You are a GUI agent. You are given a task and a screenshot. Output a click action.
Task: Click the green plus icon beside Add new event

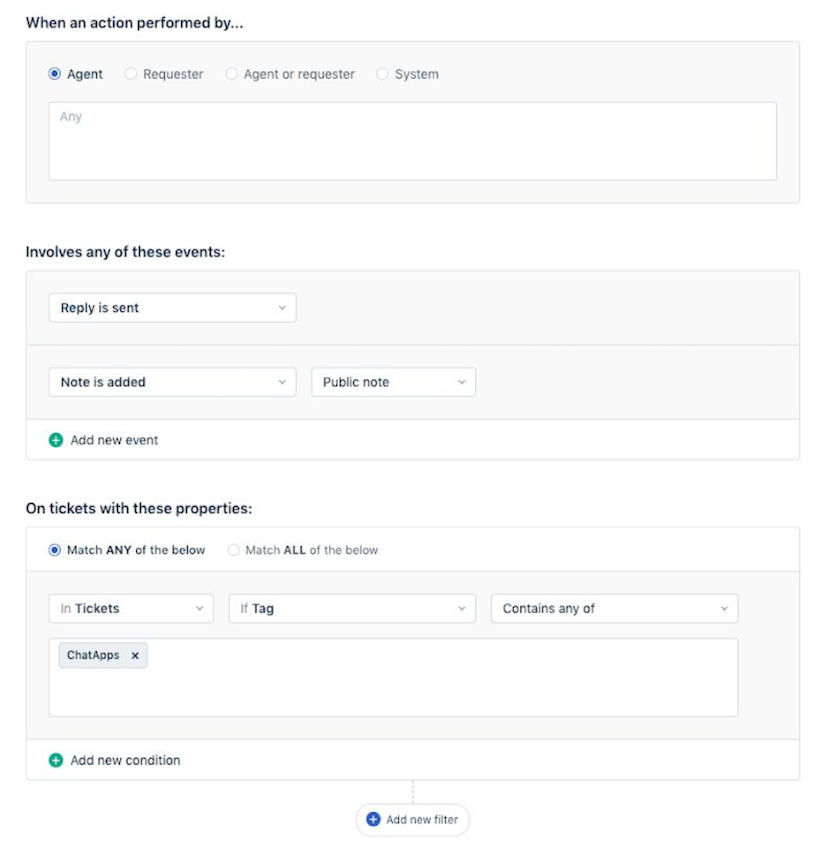(x=56, y=440)
